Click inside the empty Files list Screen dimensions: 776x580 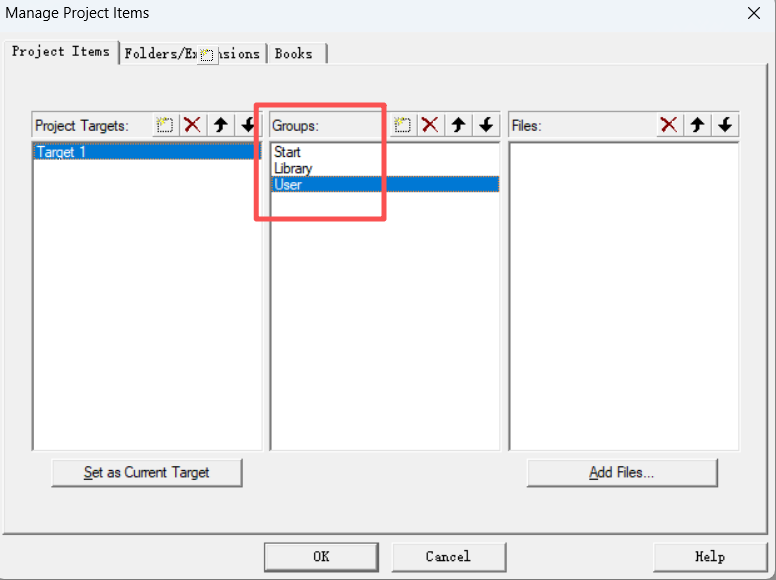(624, 296)
